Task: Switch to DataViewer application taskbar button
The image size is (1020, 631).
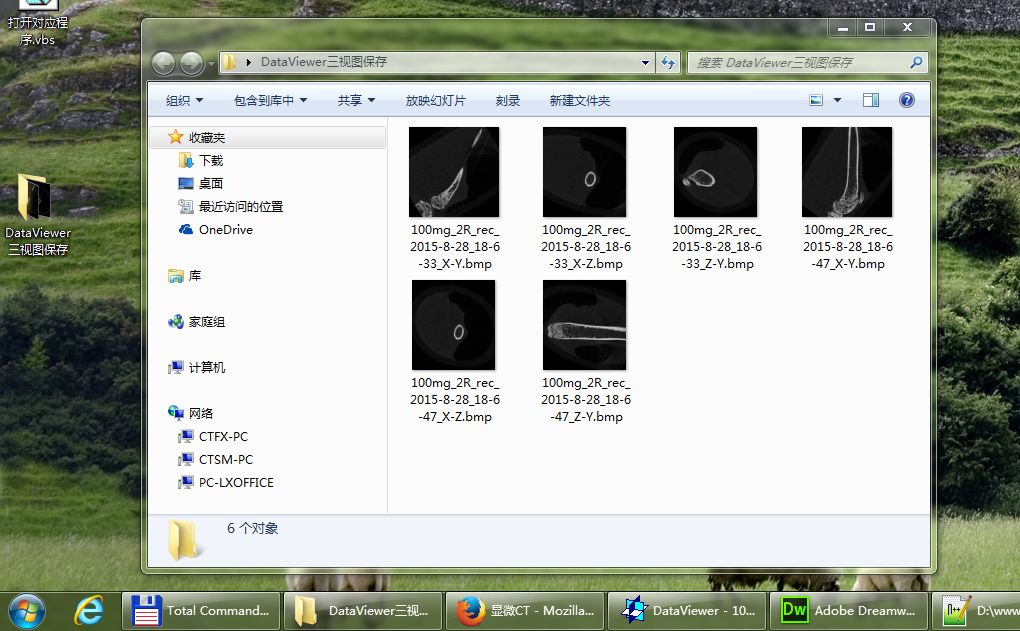Action: tap(686, 611)
